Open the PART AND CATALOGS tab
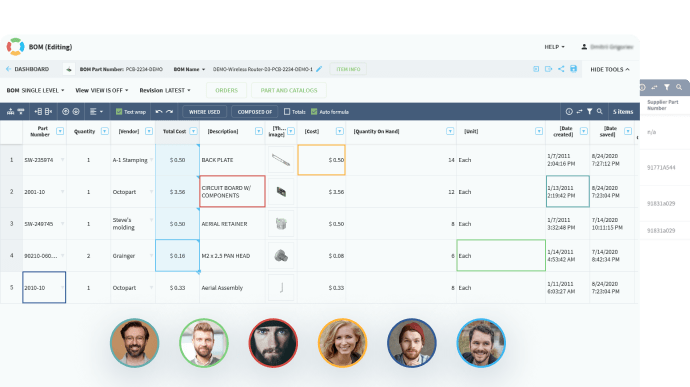Viewport: 690px width, 387px height. tap(289, 90)
